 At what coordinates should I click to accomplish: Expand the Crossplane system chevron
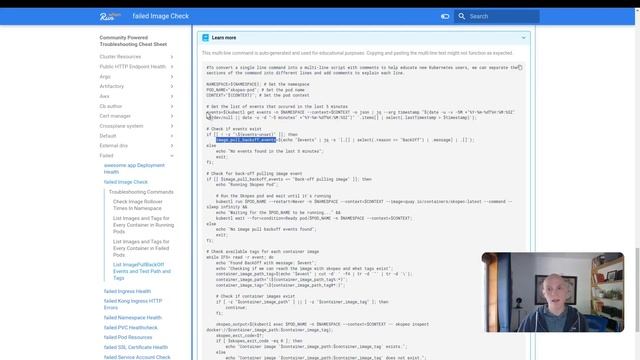pos(172,126)
